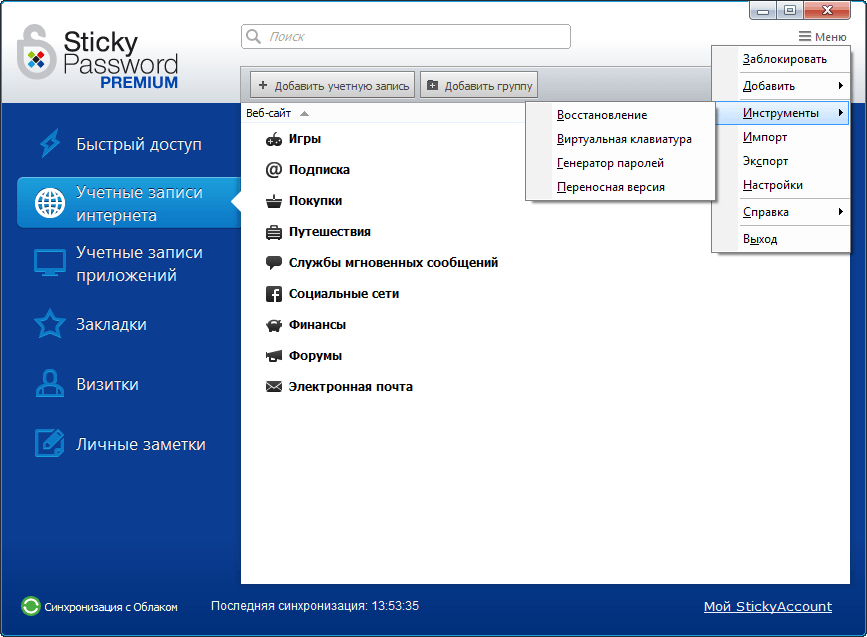Image resolution: width=867 pixels, height=637 pixels.
Task: Toggle the Веб-сайт column sort arrow
Action: click(303, 113)
